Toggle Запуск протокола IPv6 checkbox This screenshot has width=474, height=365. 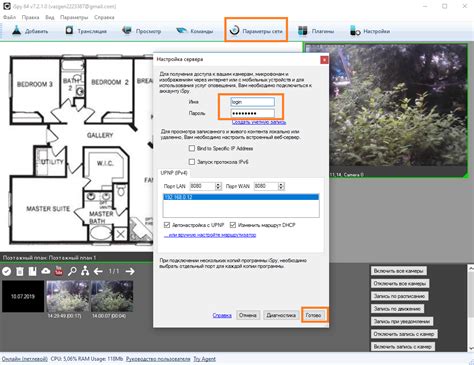[192, 162]
